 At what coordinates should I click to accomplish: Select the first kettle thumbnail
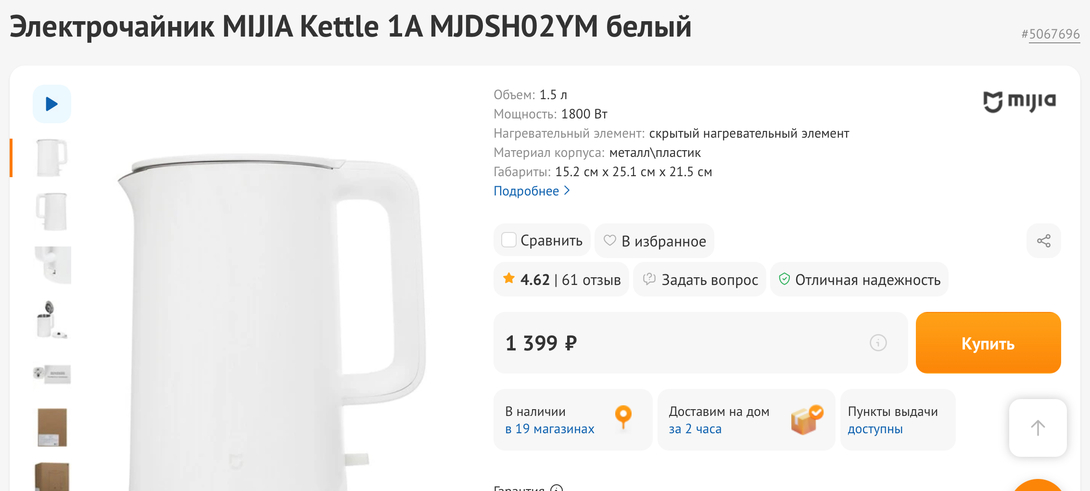[x=52, y=157]
